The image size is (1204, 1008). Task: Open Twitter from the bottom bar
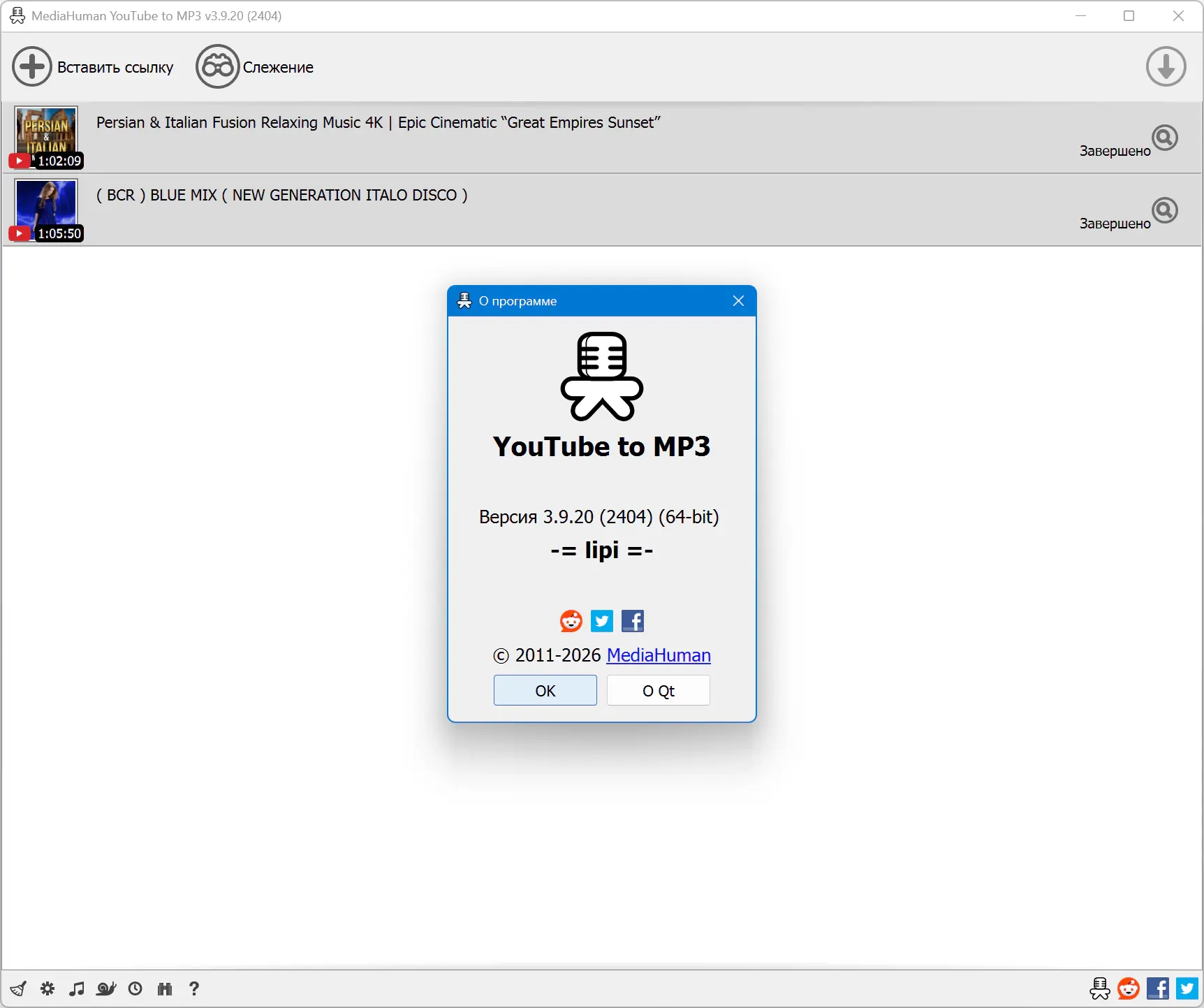click(1187, 988)
